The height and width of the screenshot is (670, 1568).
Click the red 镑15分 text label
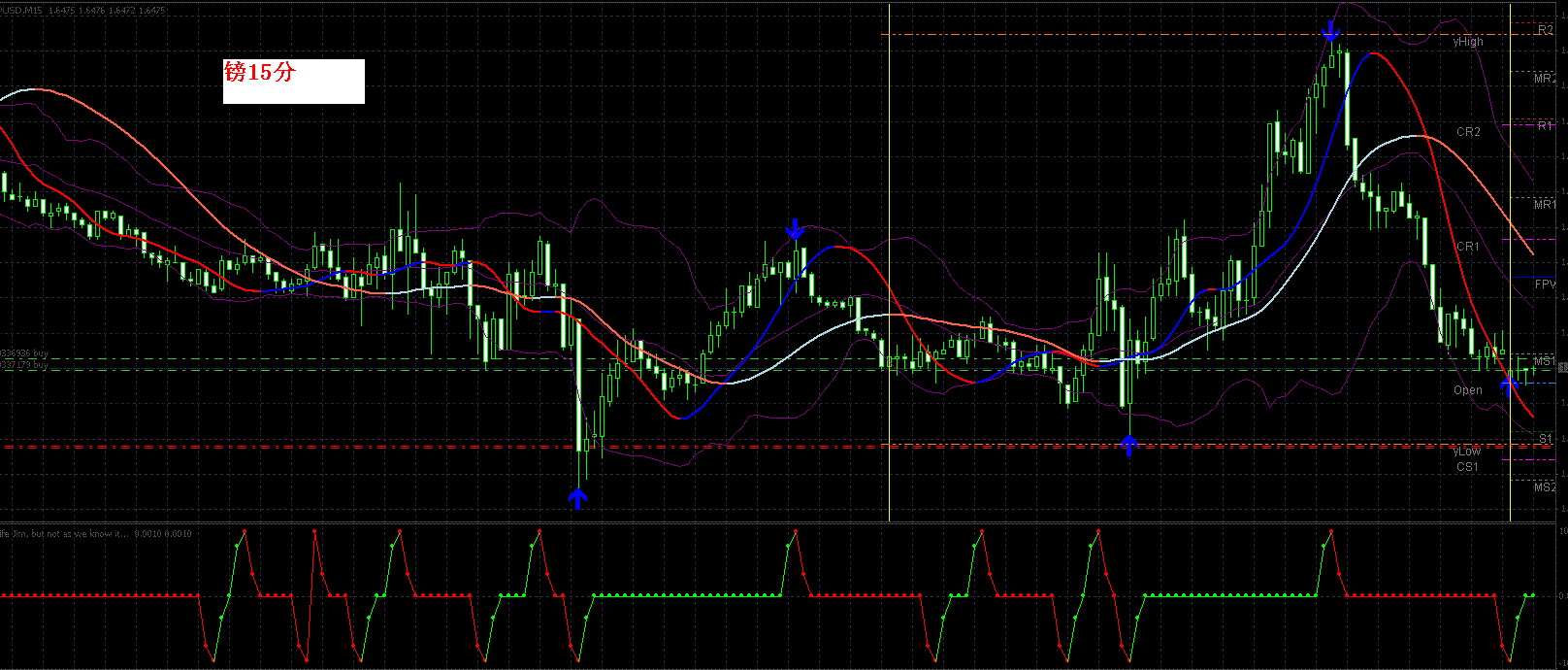259,72
